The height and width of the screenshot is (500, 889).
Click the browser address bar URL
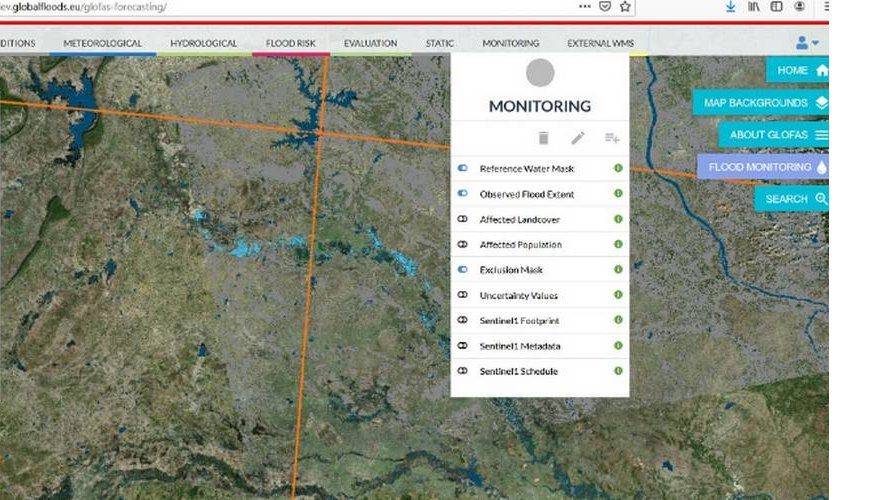tap(83, 7)
